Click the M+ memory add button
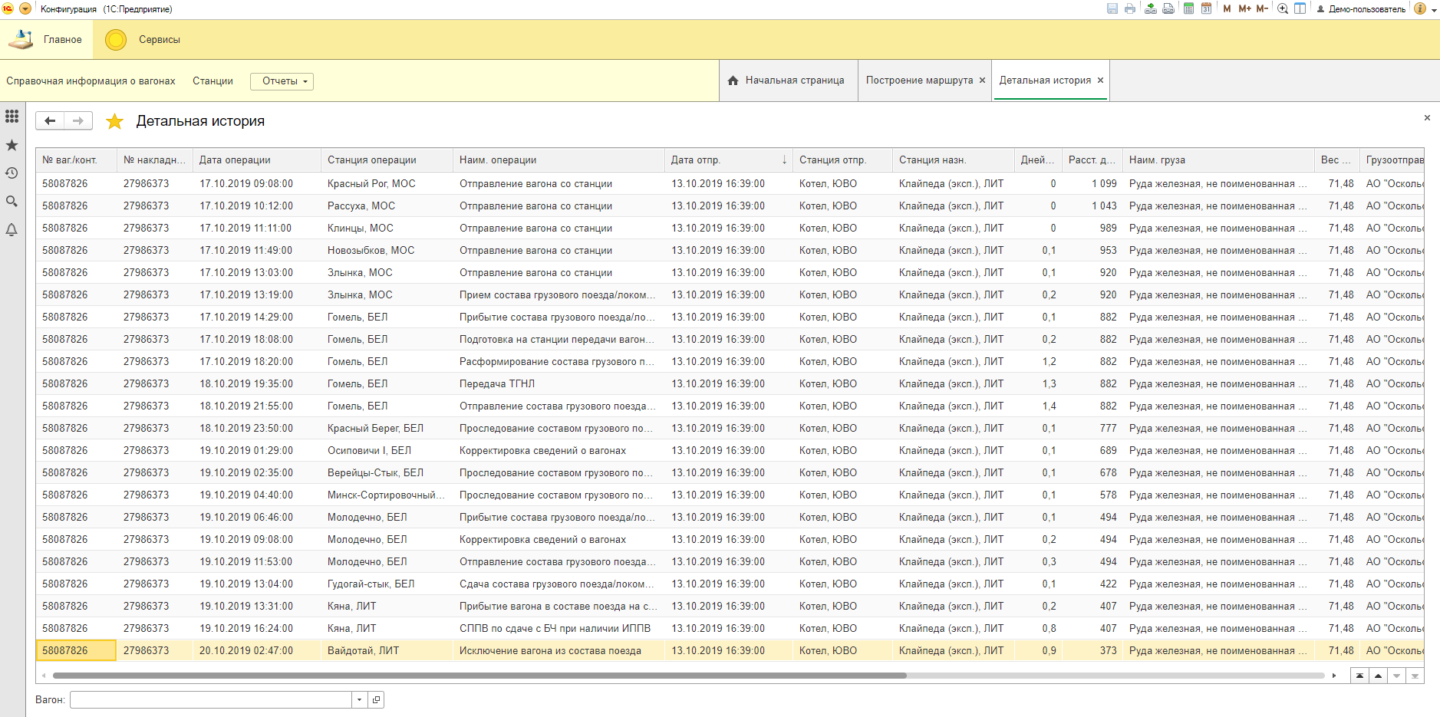The width and height of the screenshot is (1440, 717). (x=1244, y=9)
